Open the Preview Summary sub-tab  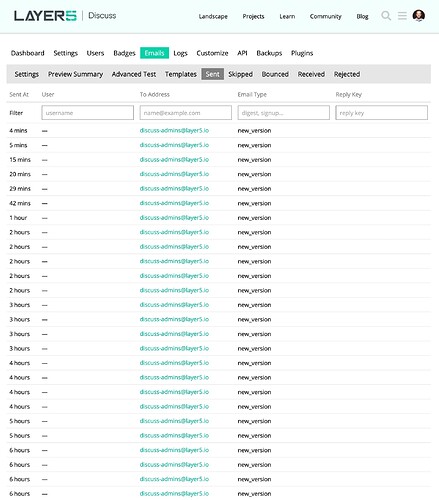tap(75, 74)
